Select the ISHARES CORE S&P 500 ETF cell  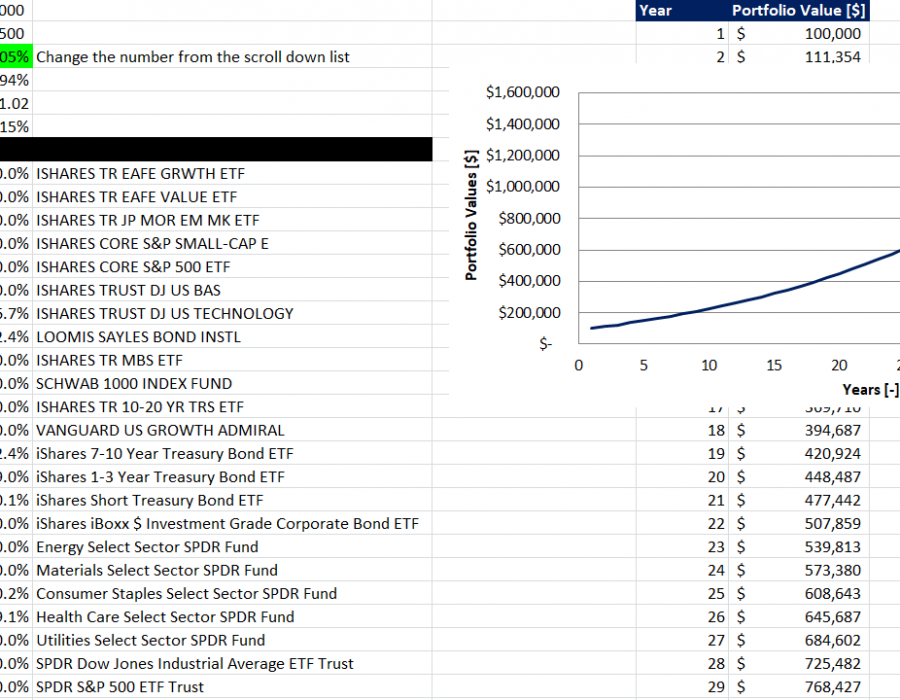coord(133,267)
